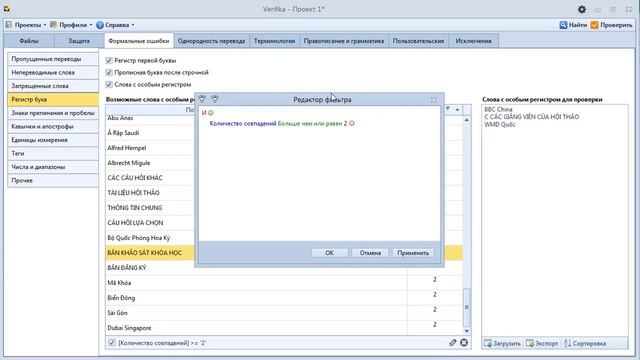The width and height of the screenshot is (640, 360).
Task: Disable the [Количество совпадений] >= '2' filter checkbox
Action: [111, 343]
